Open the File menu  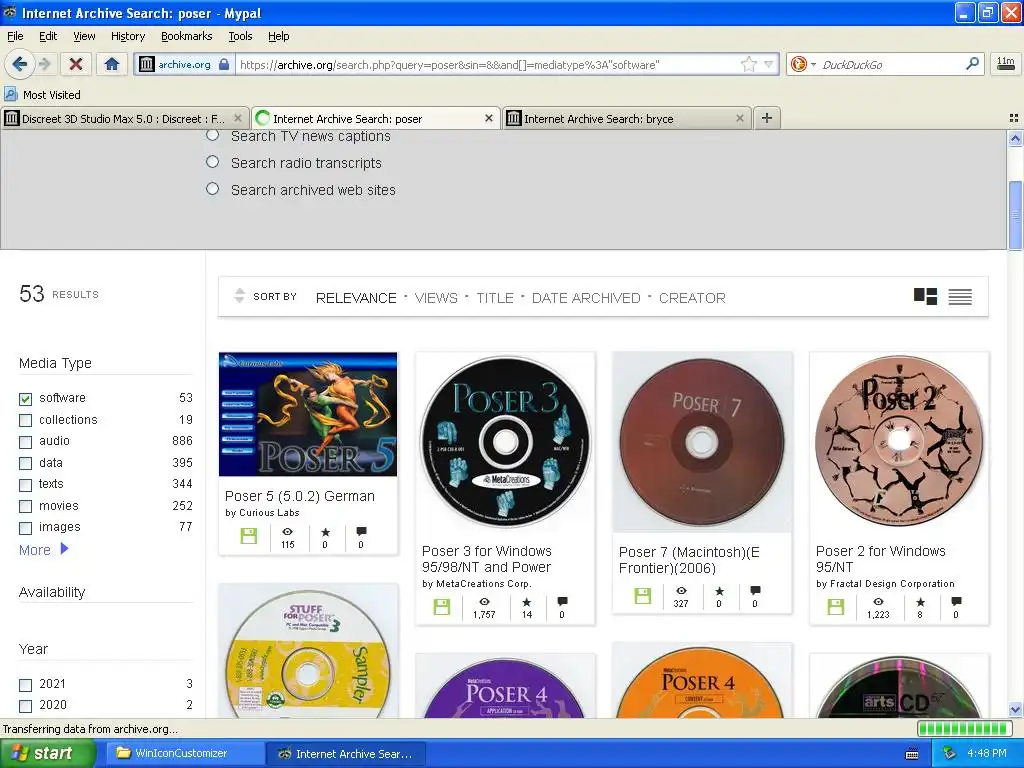point(15,36)
